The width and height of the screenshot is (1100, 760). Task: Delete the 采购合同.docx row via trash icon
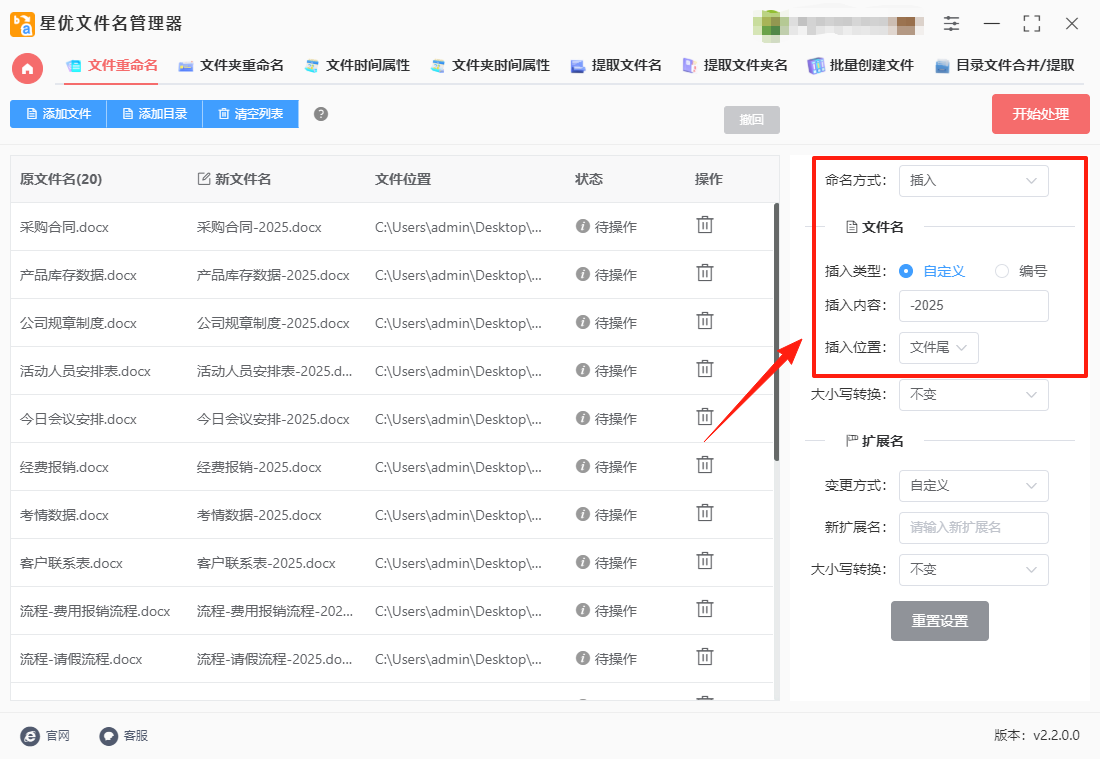click(x=704, y=225)
